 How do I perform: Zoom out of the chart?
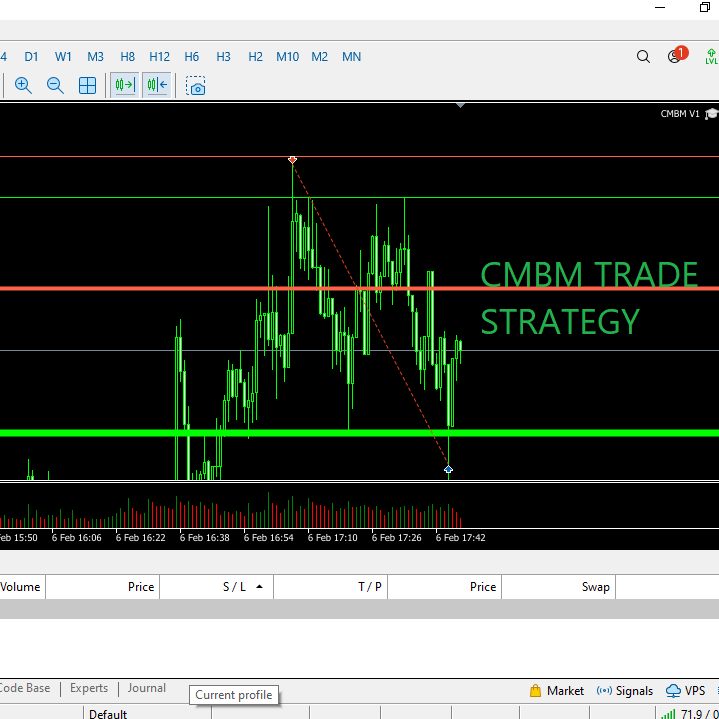[55, 85]
